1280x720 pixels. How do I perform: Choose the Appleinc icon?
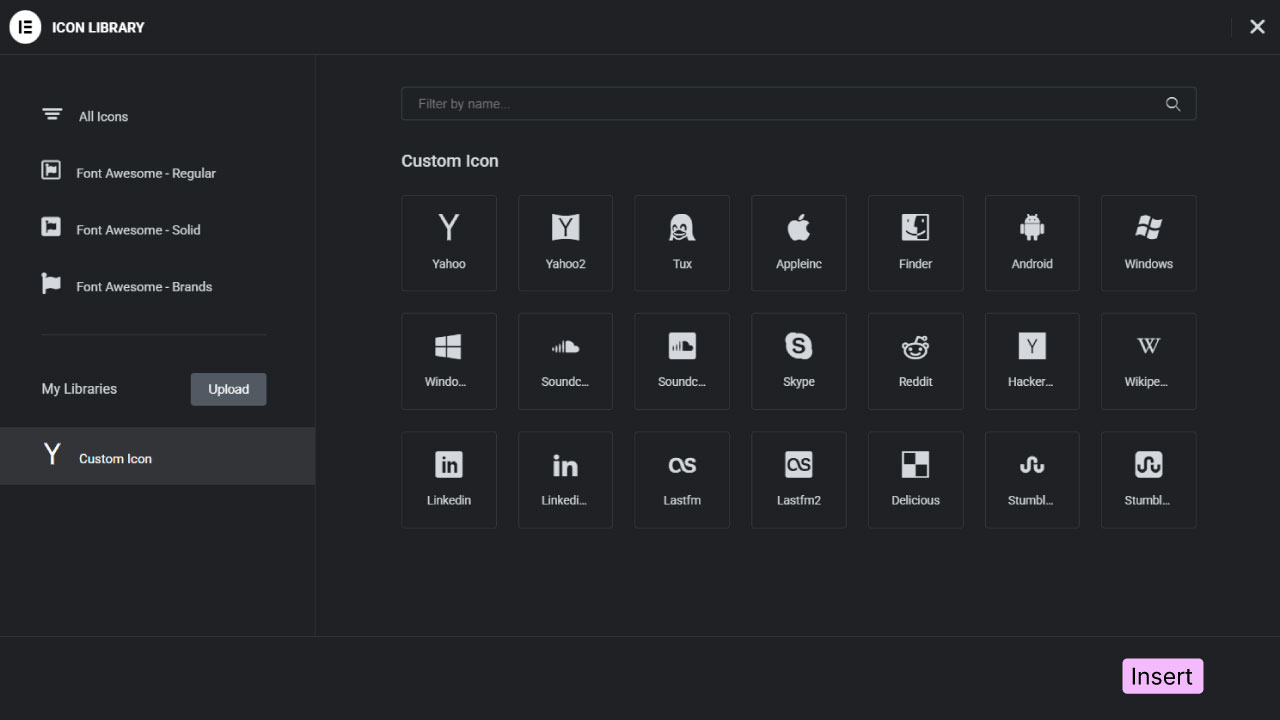(x=798, y=243)
